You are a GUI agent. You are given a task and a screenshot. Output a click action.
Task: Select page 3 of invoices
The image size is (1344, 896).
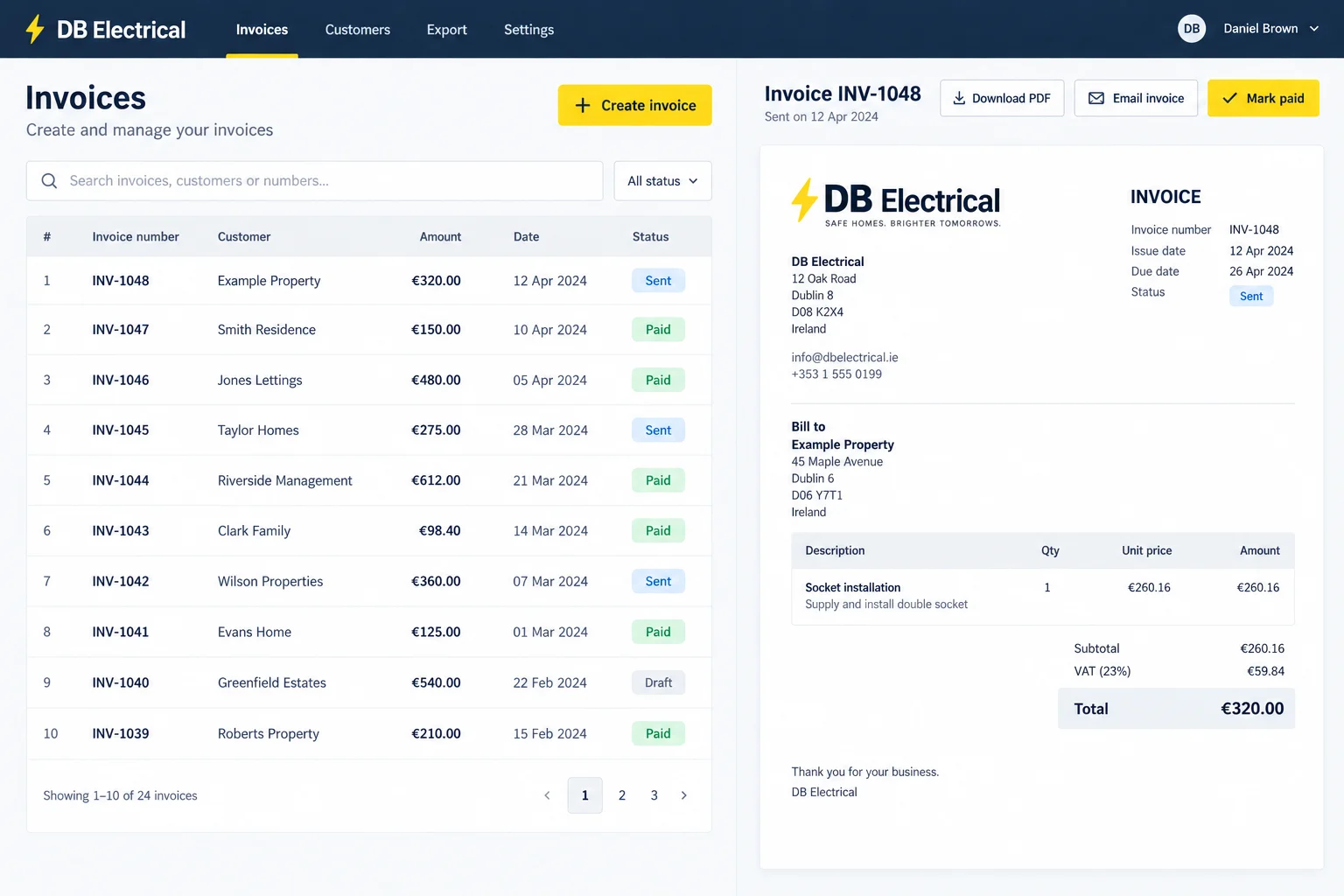[654, 795]
